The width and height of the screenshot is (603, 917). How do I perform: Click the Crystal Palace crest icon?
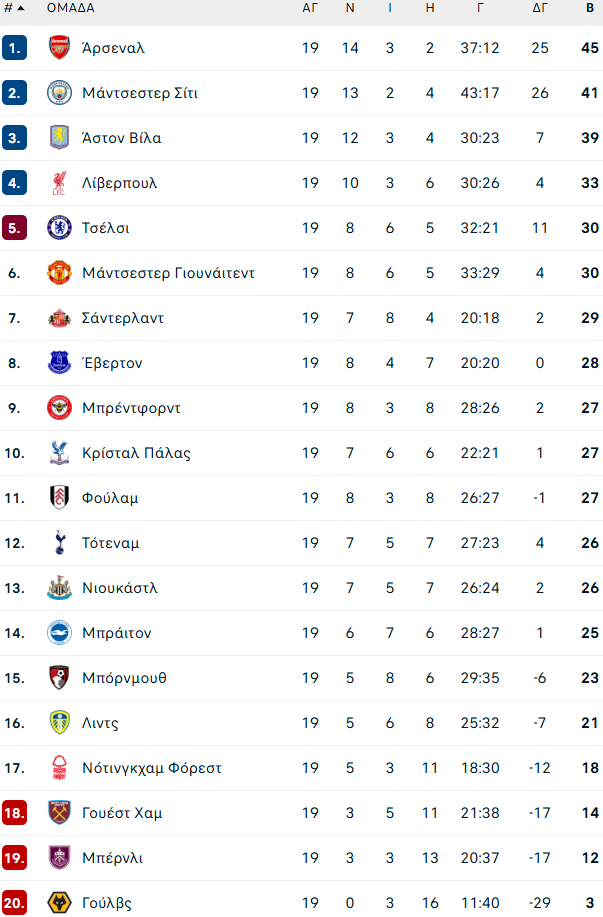point(60,453)
